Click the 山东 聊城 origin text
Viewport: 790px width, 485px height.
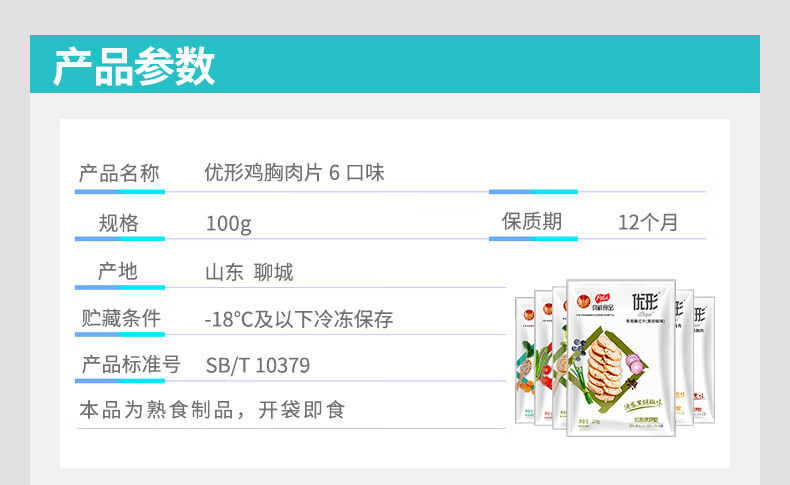click(249, 273)
